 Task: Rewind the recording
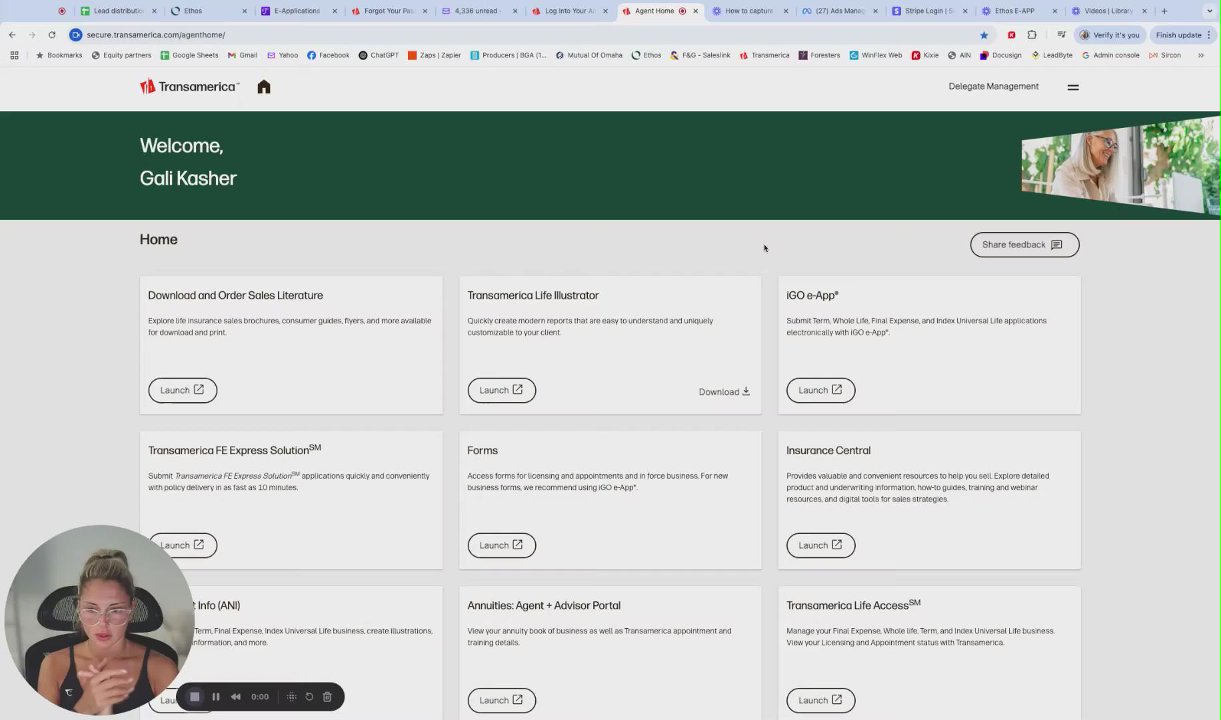(236, 697)
